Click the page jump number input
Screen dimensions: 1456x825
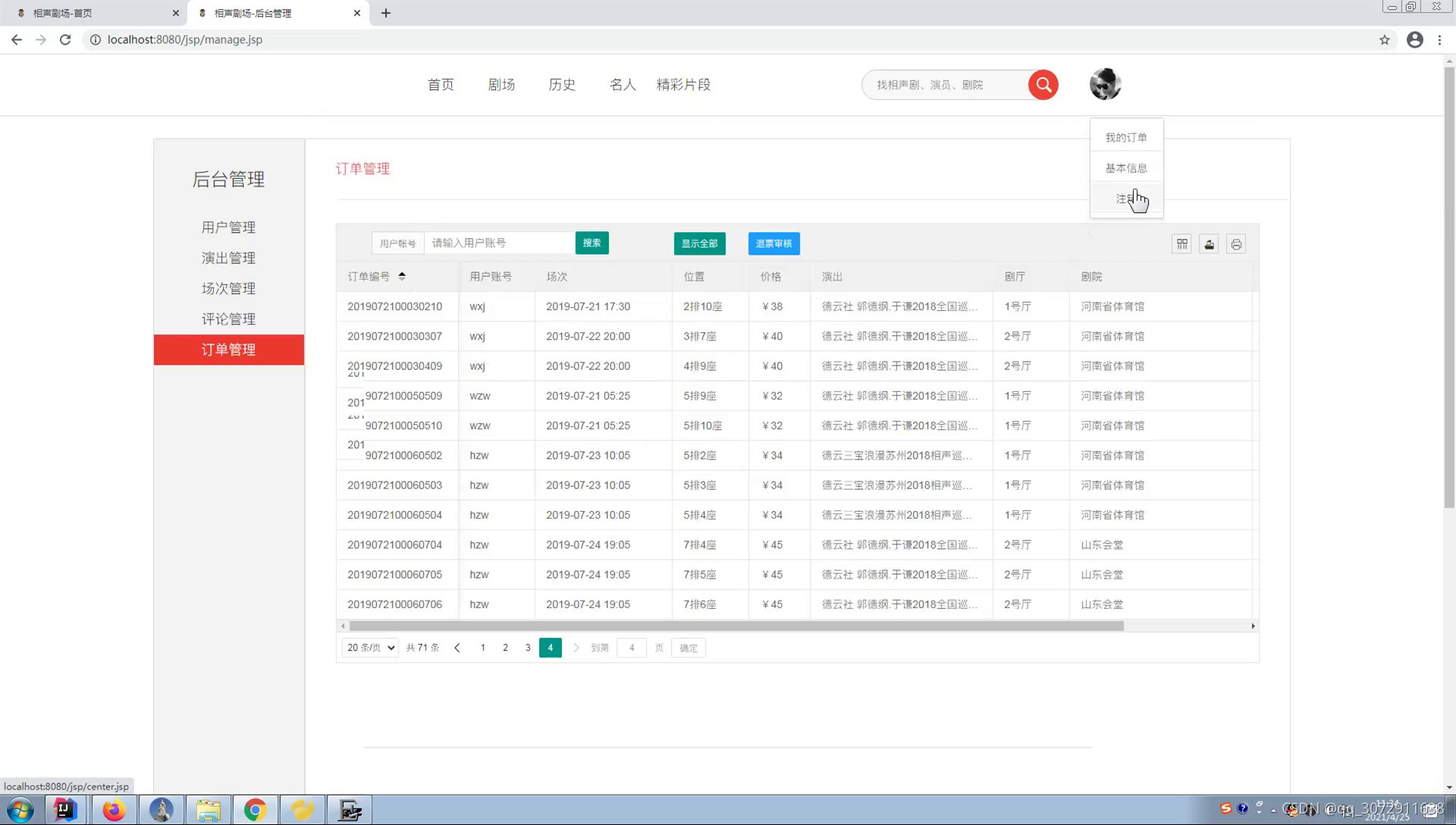[x=631, y=648]
